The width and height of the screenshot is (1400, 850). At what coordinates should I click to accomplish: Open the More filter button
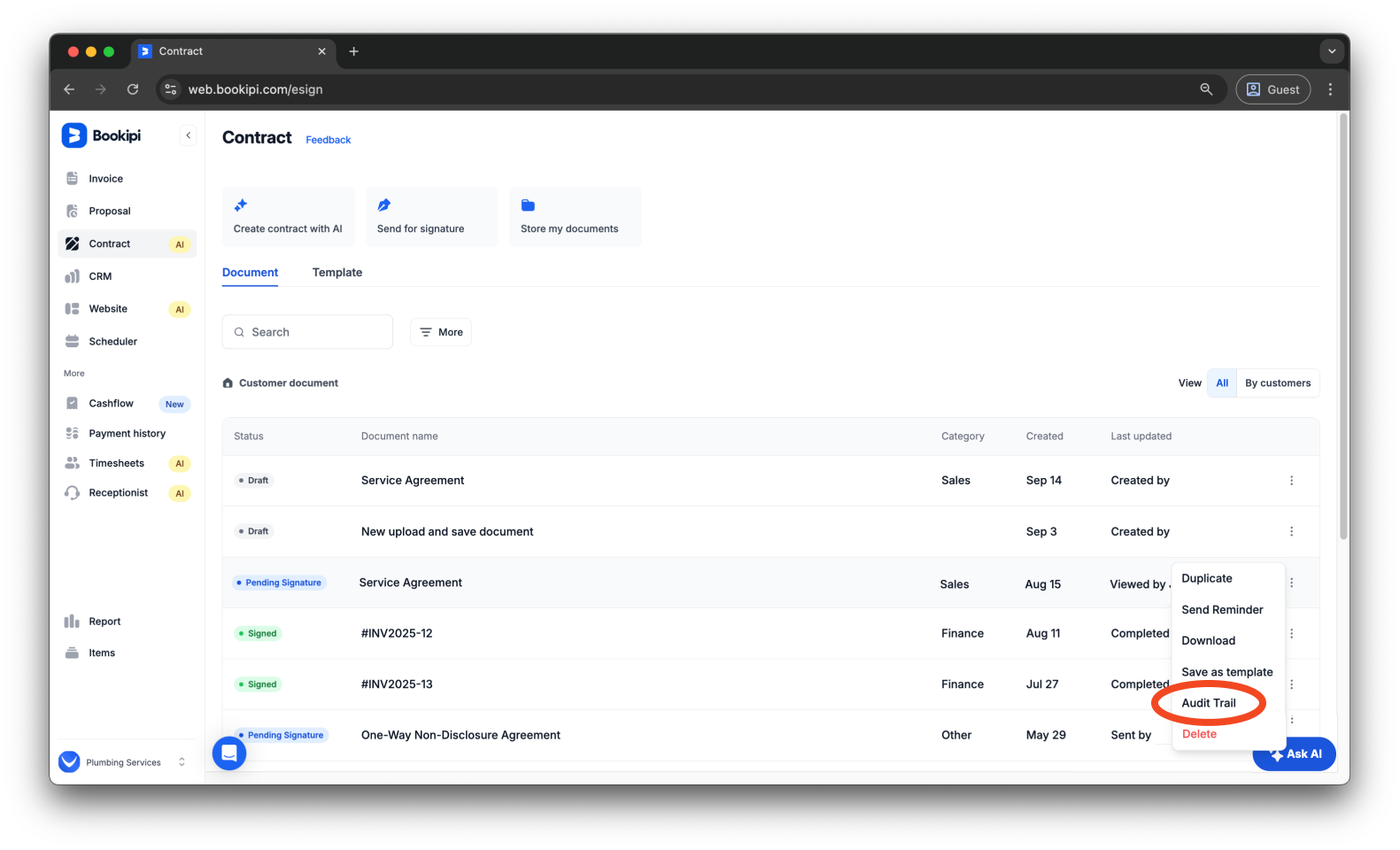coord(441,332)
